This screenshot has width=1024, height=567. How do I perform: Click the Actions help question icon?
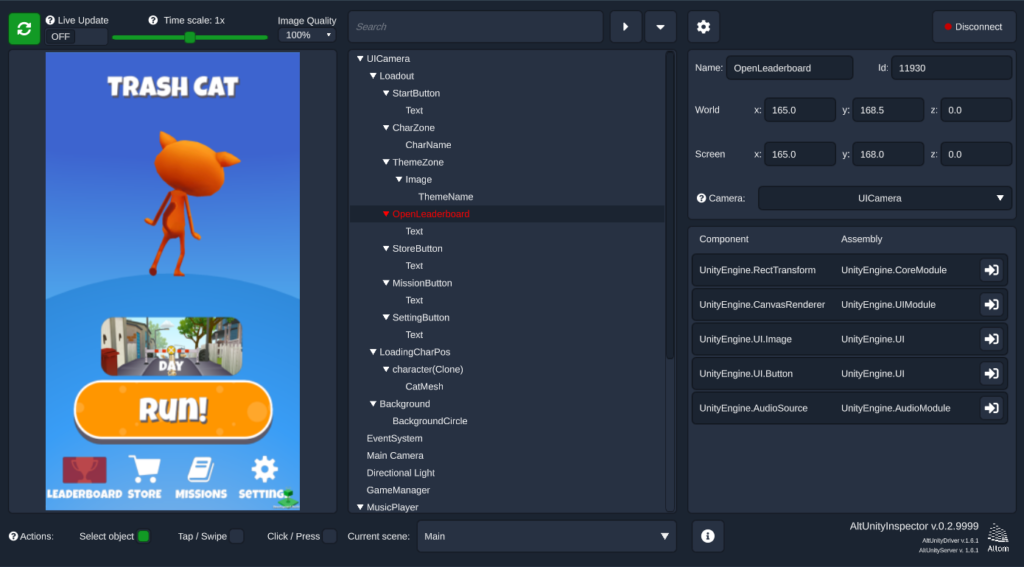click(13, 536)
